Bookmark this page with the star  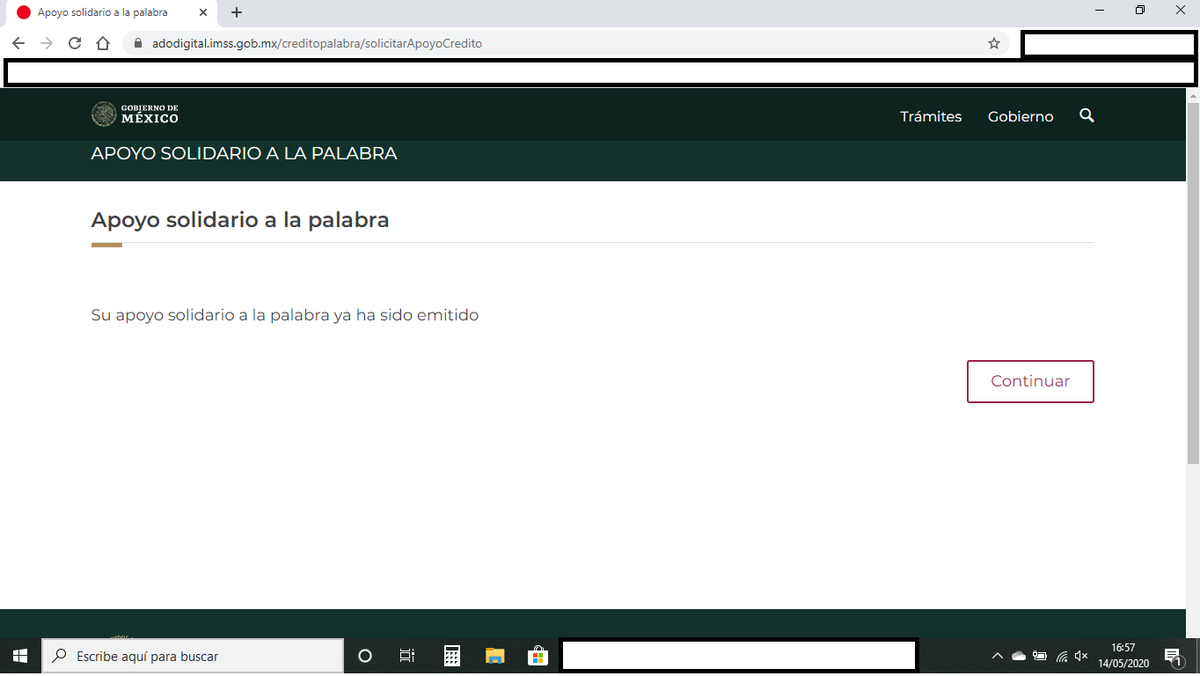(x=994, y=43)
